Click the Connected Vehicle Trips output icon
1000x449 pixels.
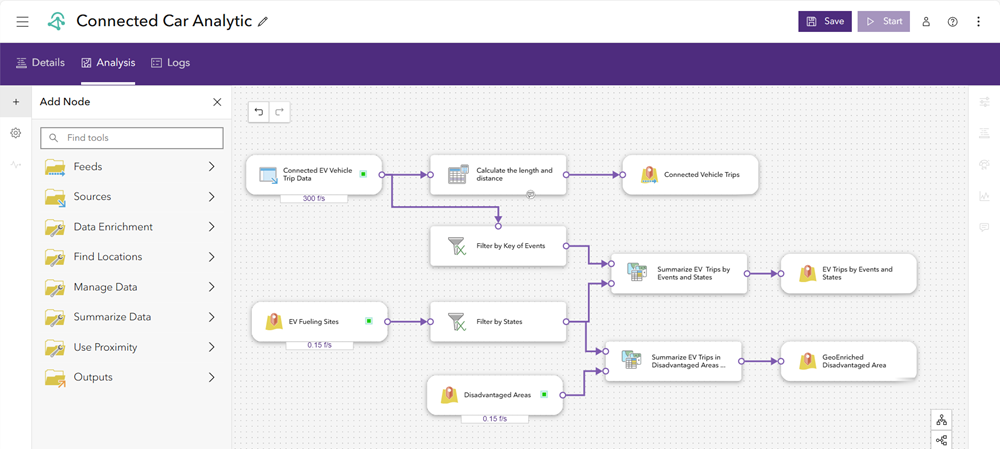click(649, 175)
